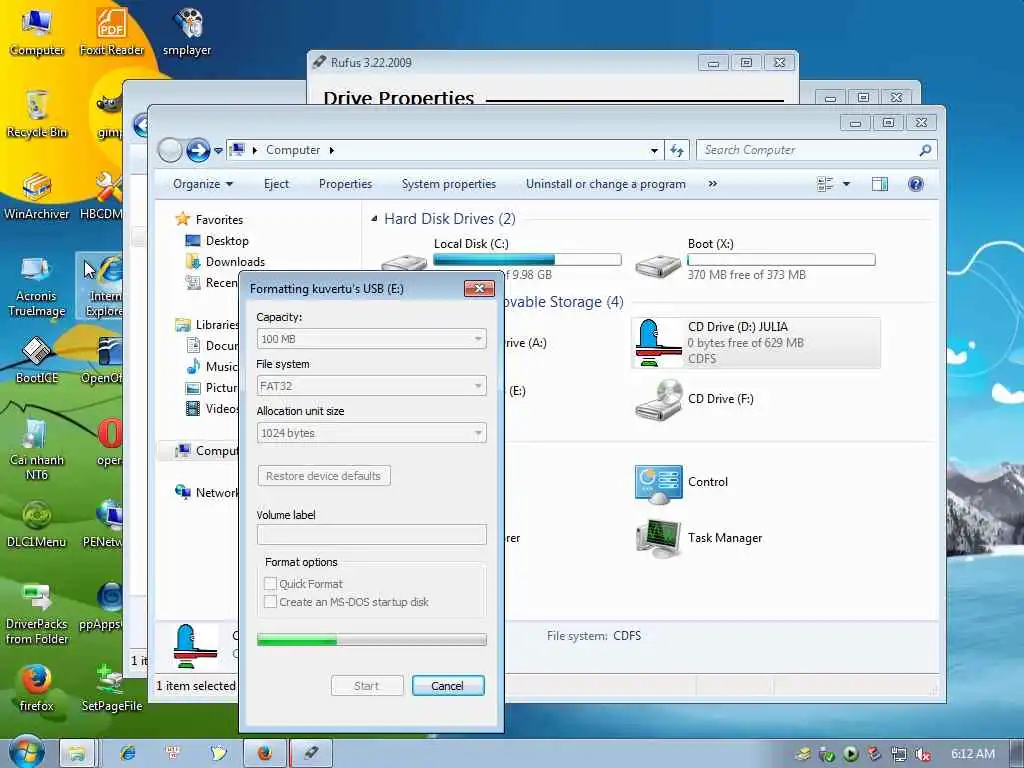Open the Recycle Bin icon
Screen dimensions: 1024x768
37,114
